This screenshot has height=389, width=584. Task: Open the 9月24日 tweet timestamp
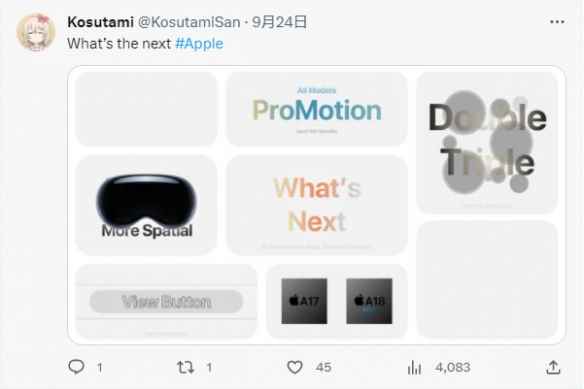point(279,22)
